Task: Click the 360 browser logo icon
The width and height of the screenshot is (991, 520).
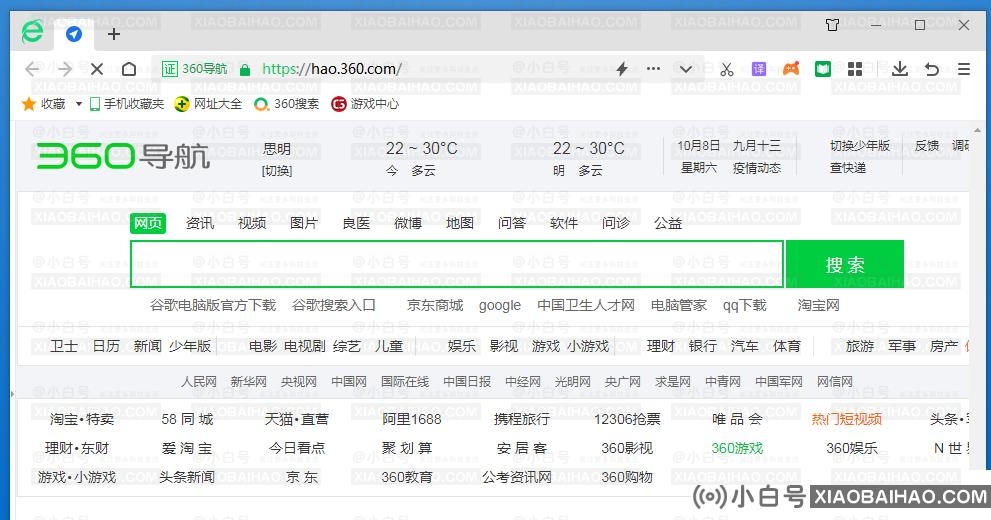Action: pyautogui.click(x=32, y=32)
